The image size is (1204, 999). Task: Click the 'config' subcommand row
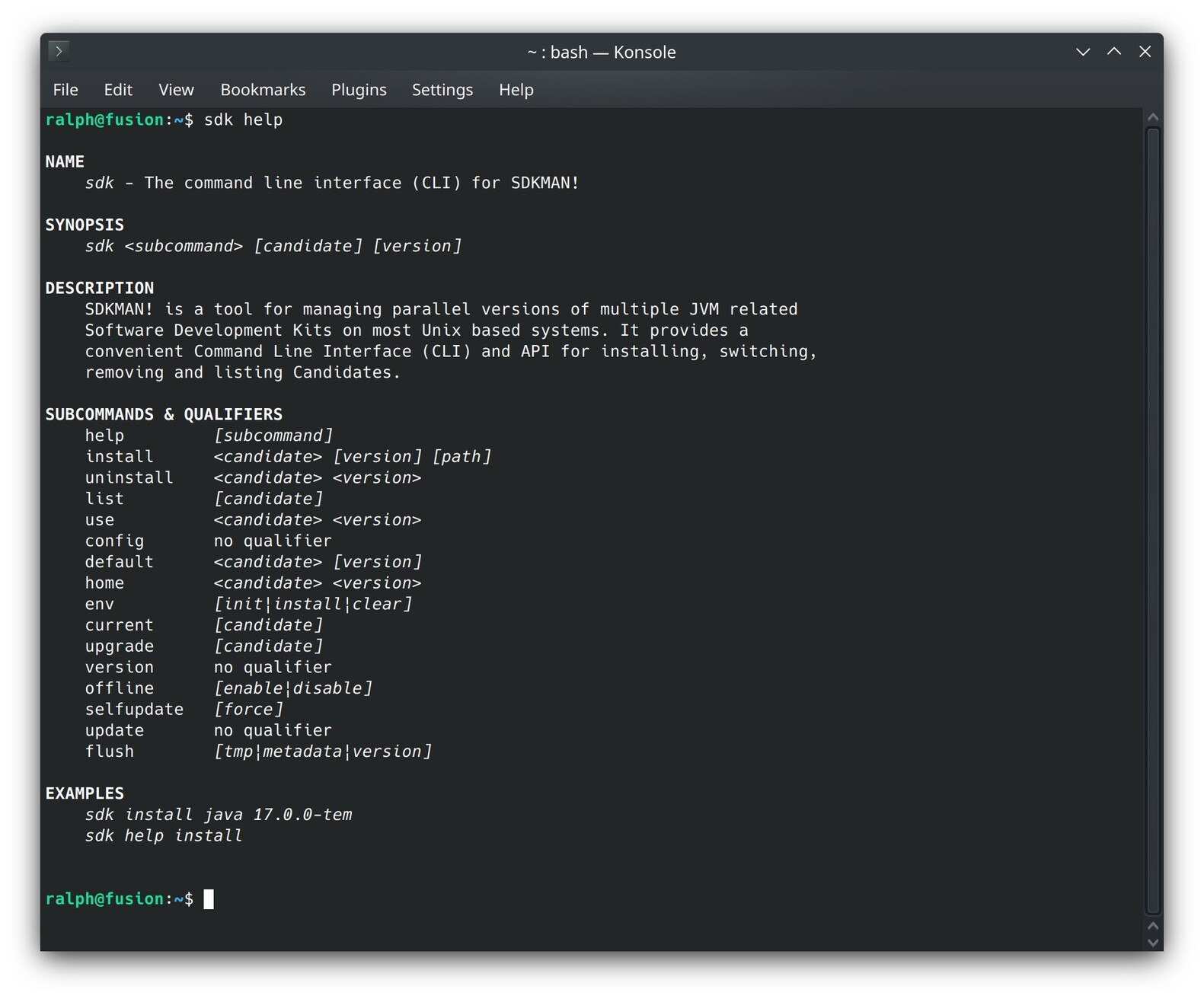208,541
